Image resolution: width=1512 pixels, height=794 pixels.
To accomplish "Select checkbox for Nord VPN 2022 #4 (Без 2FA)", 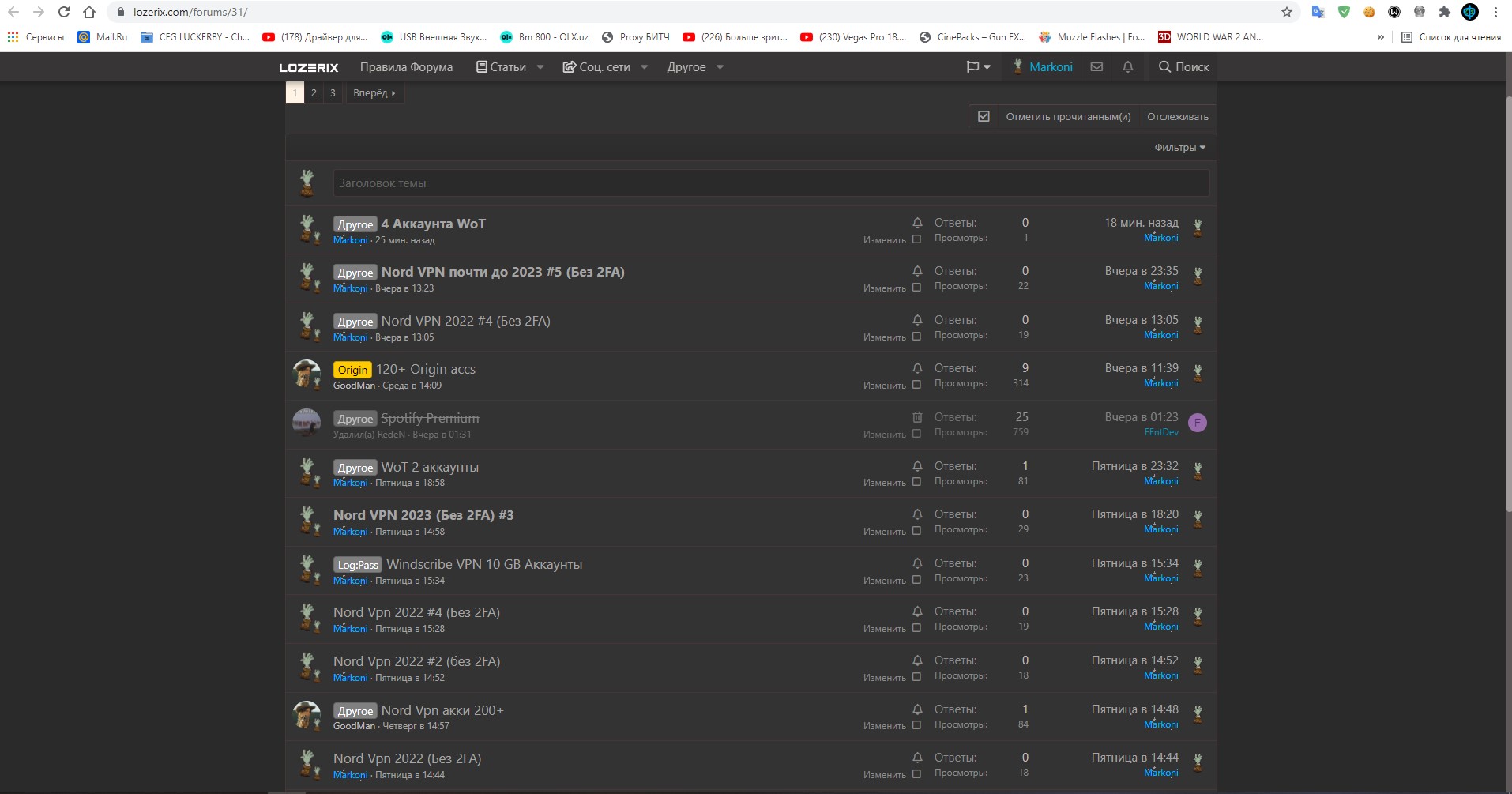I will (916, 336).
